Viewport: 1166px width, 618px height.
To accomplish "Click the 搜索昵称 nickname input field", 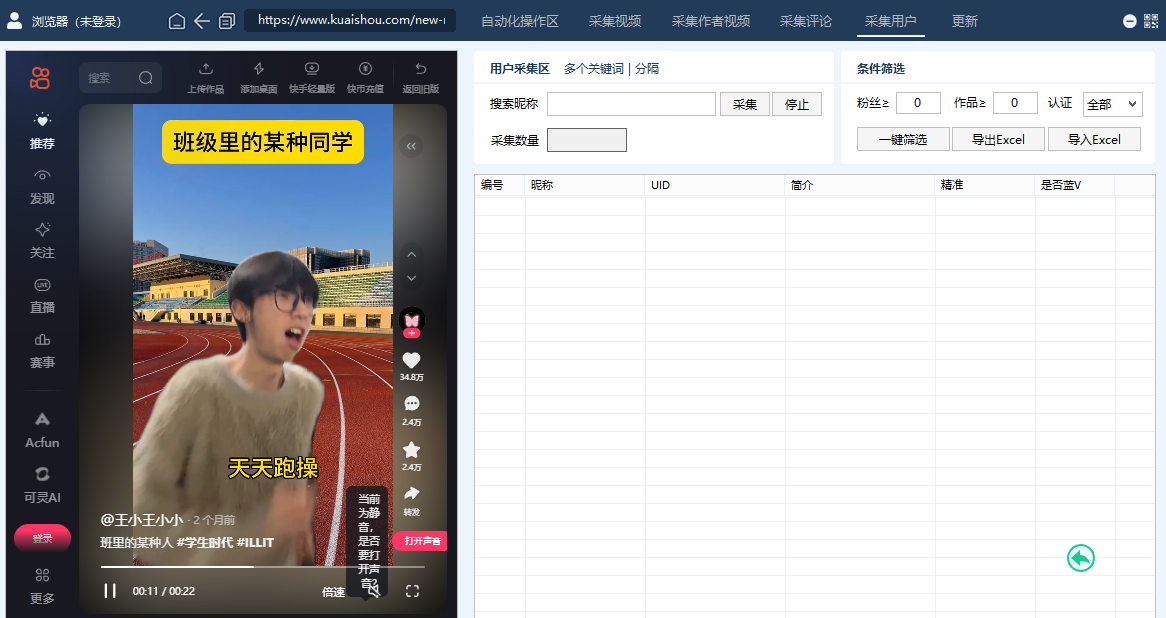I will pyautogui.click(x=631, y=103).
